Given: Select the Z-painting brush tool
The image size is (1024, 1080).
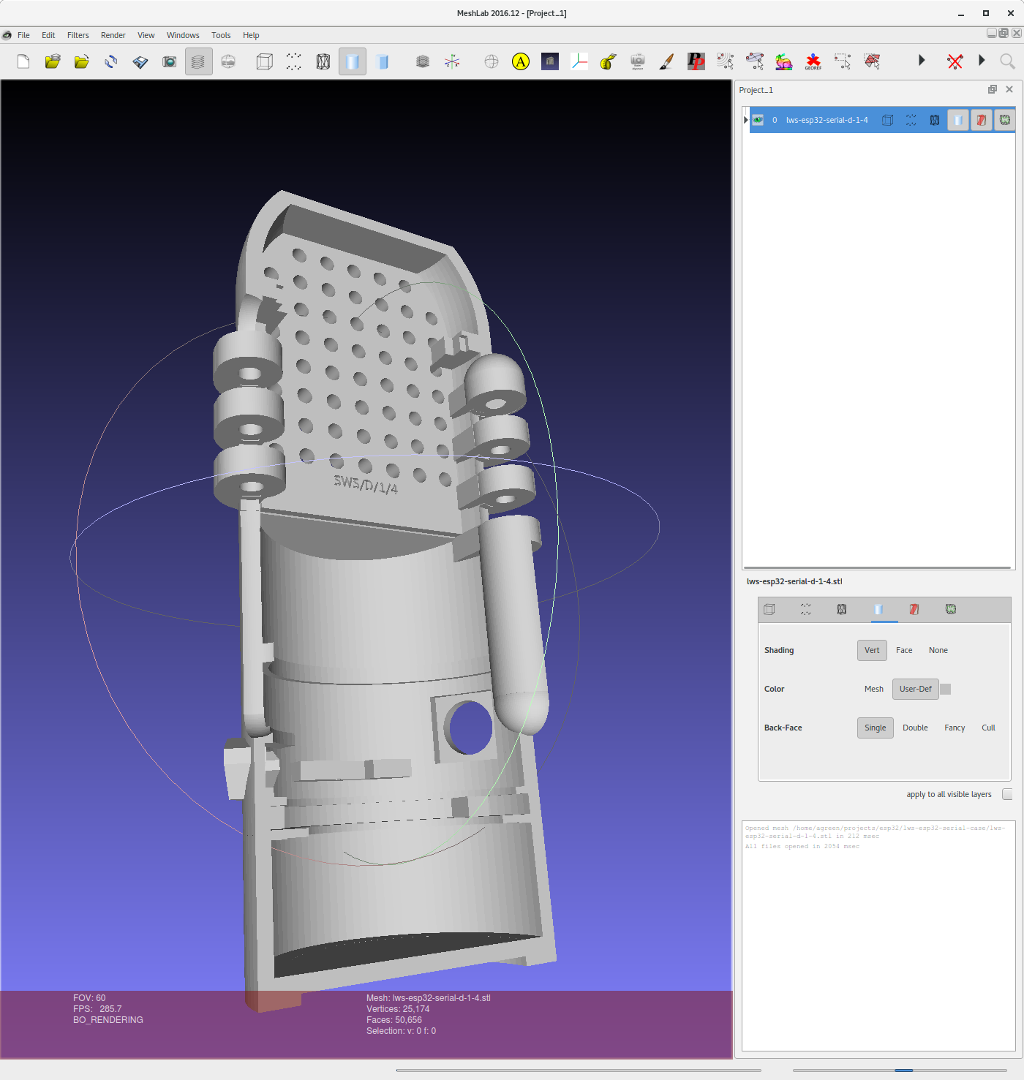Looking at the screenshot, I should point(666,62).
